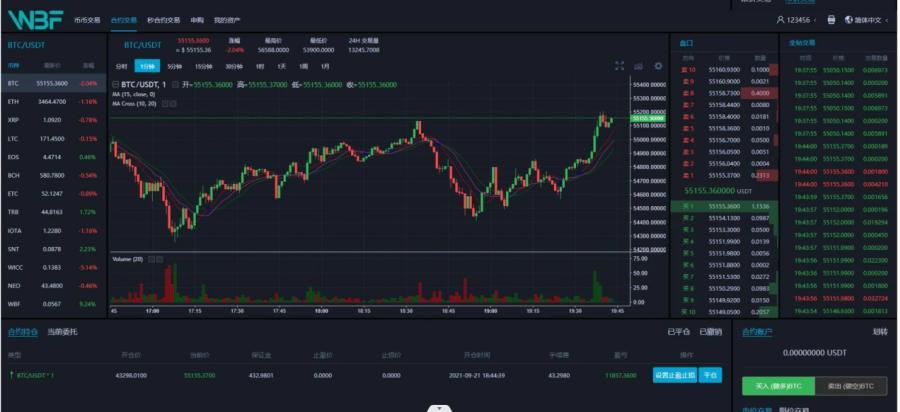
Task: Click the user account icon
Action: [780, 20]
